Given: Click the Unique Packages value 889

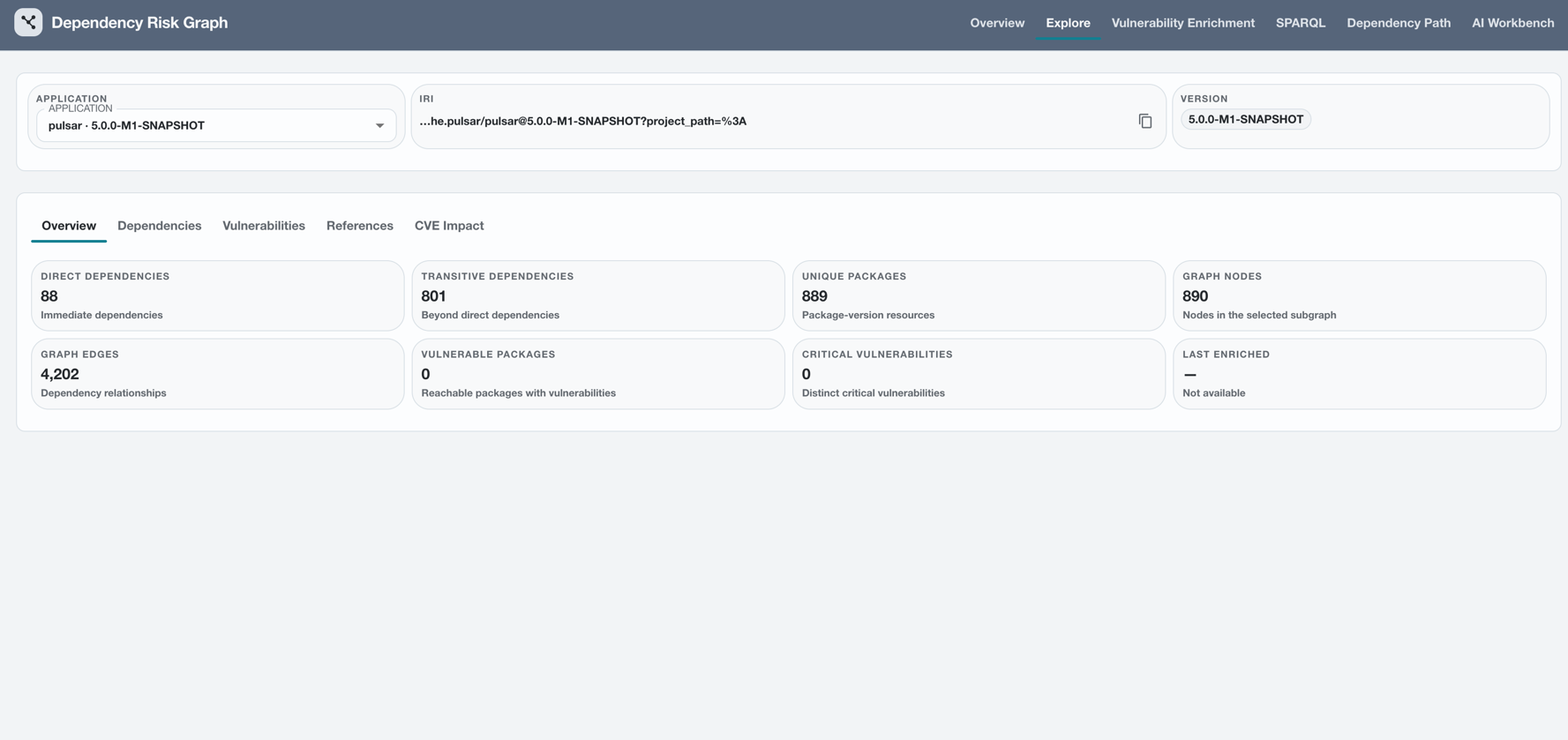Looking at the screenshot, I should pos(814,296).
